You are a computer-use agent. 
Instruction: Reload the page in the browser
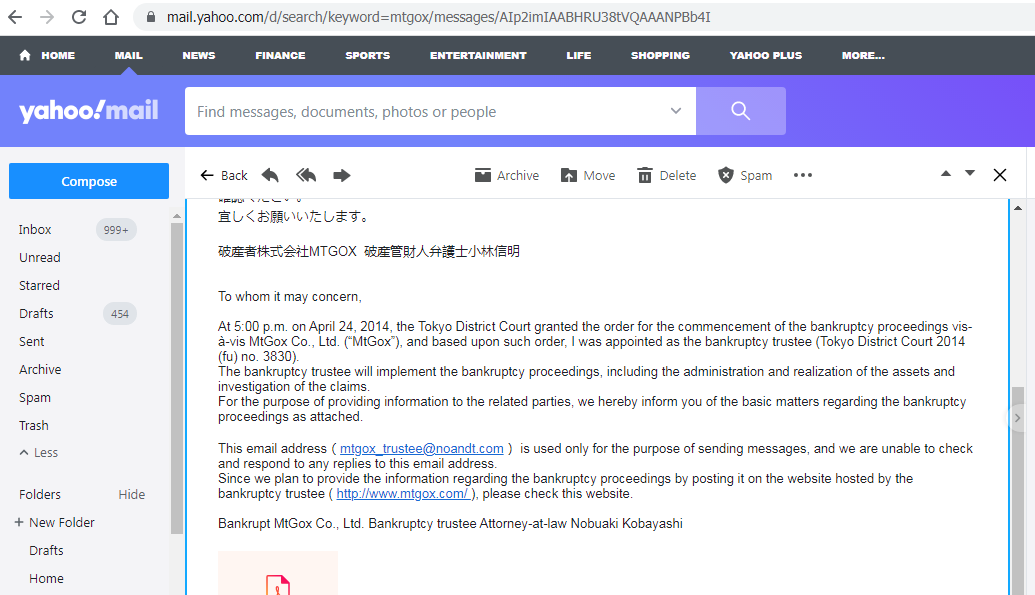(79, 17)
